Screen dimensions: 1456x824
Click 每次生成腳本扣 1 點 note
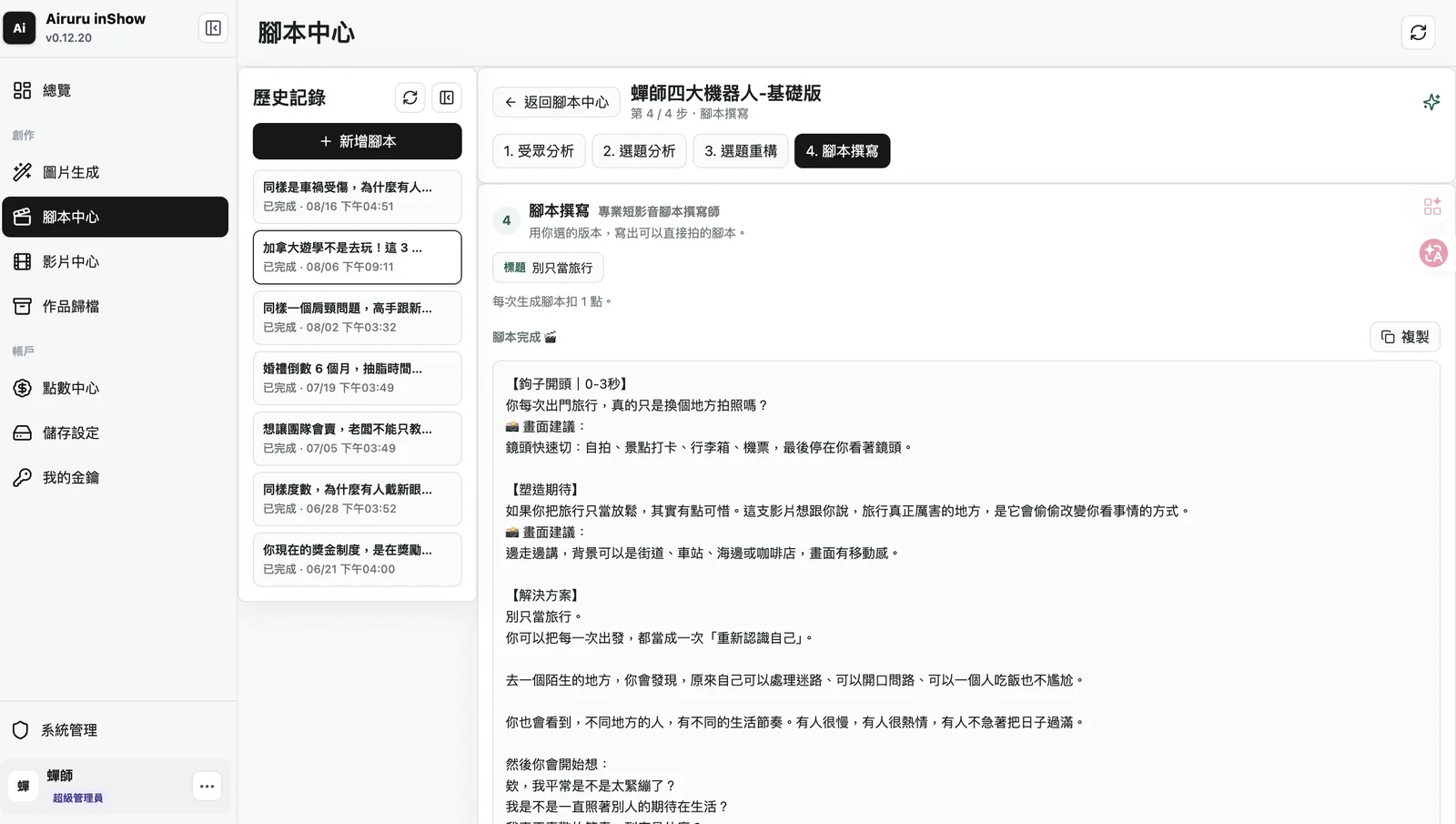(552, 301)
